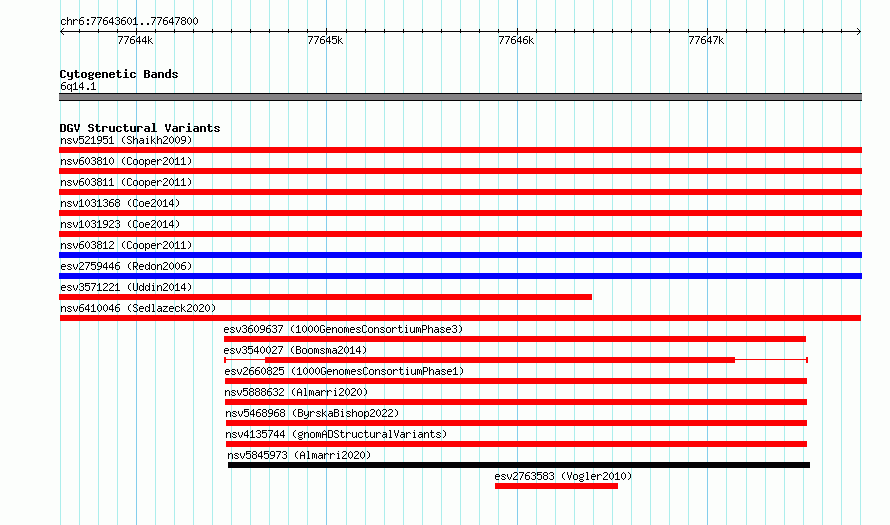This screenshot has width=890, height=525.
Task: Select the red bar under nsv4135744
Action: [517, 444]
